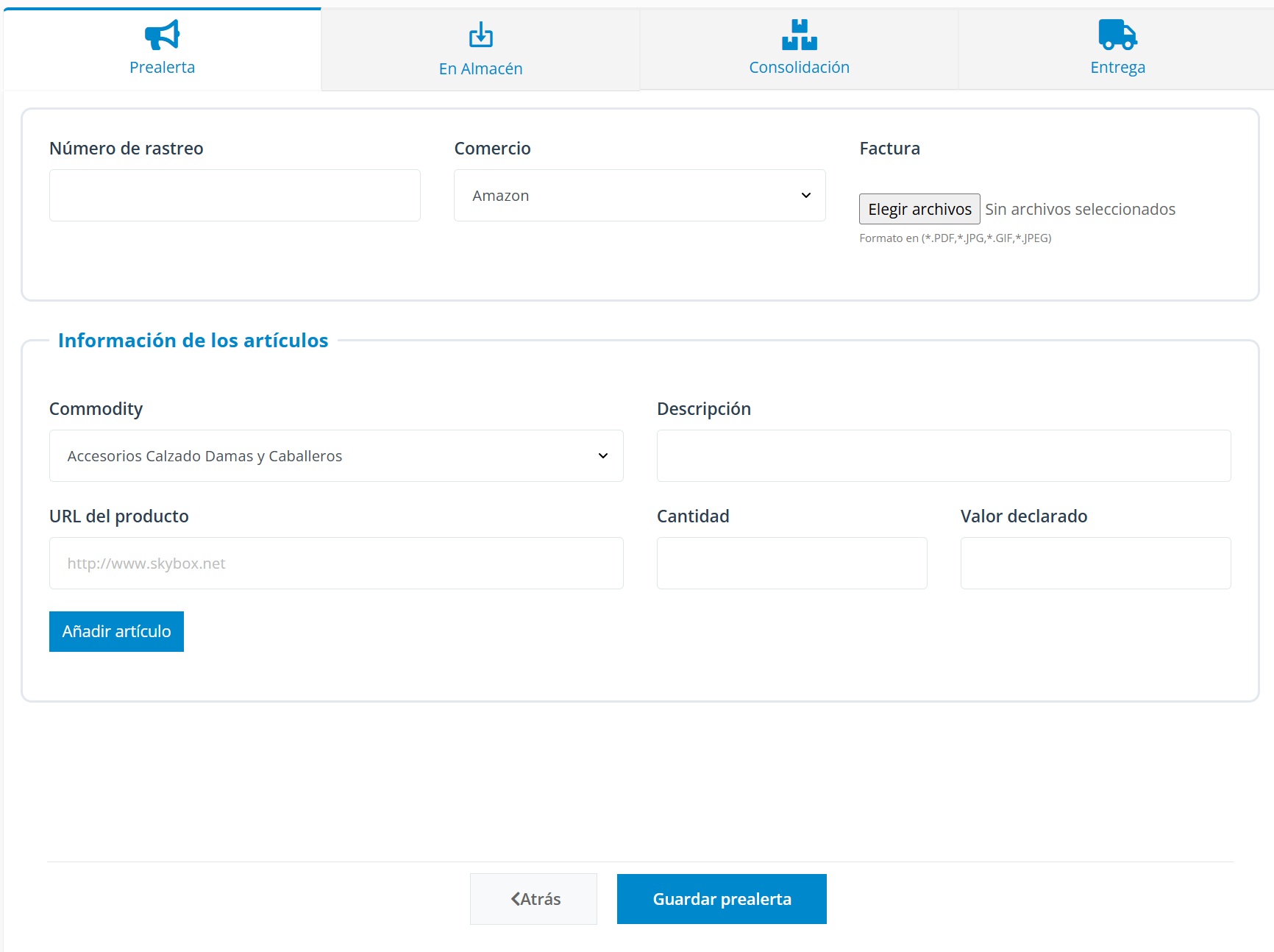The image size is (1274, 952).
Task: Click Elegir archivos to upload invoice
Action: pyautogui.click(x=919, y=209)
